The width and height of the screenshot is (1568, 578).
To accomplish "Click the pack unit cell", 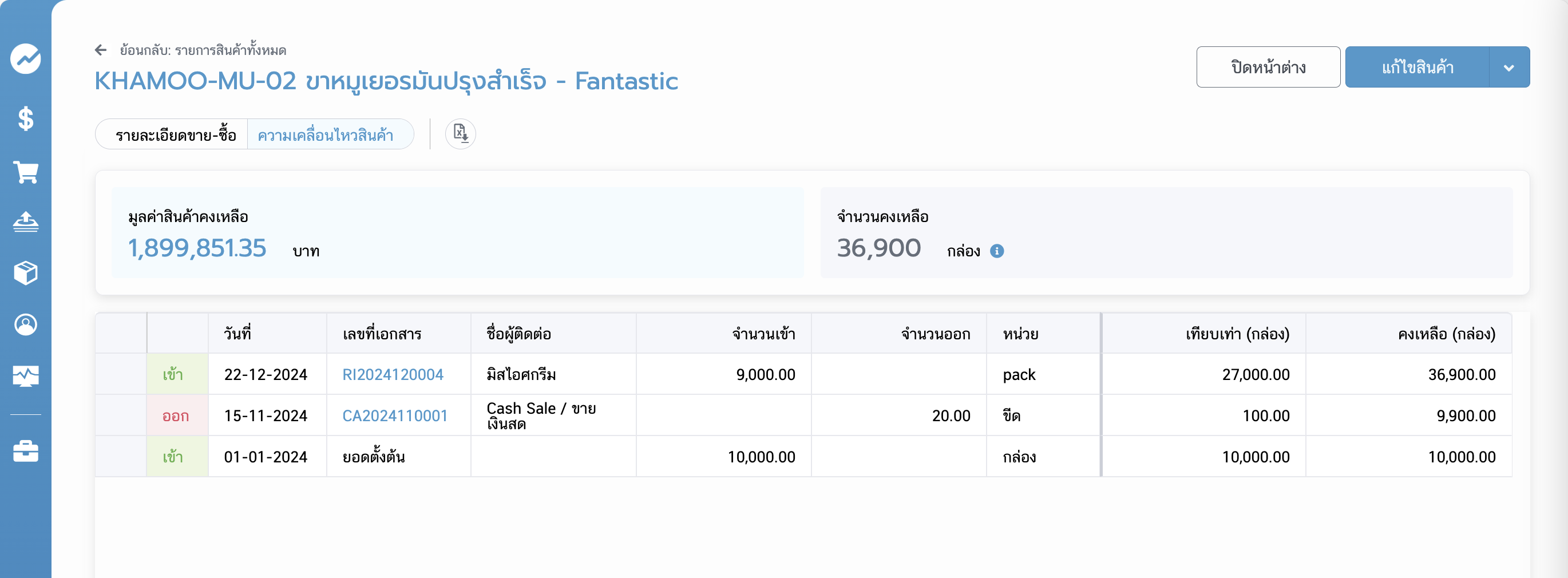I will pyautogui.click(x=1043, y=374).
